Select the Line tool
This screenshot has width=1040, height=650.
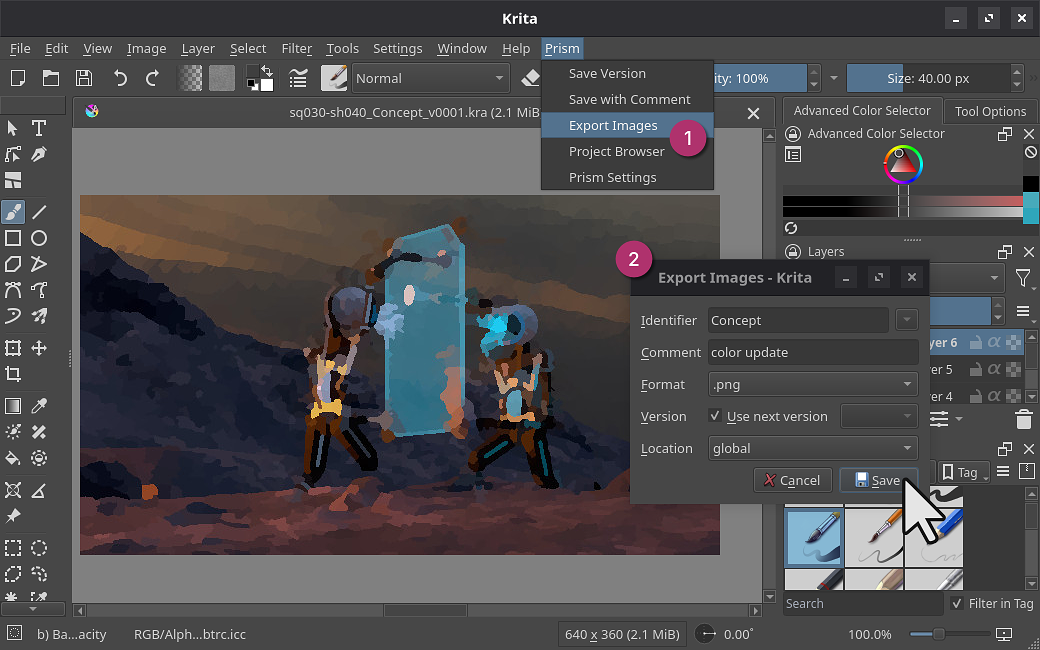(x=39, y=212)
